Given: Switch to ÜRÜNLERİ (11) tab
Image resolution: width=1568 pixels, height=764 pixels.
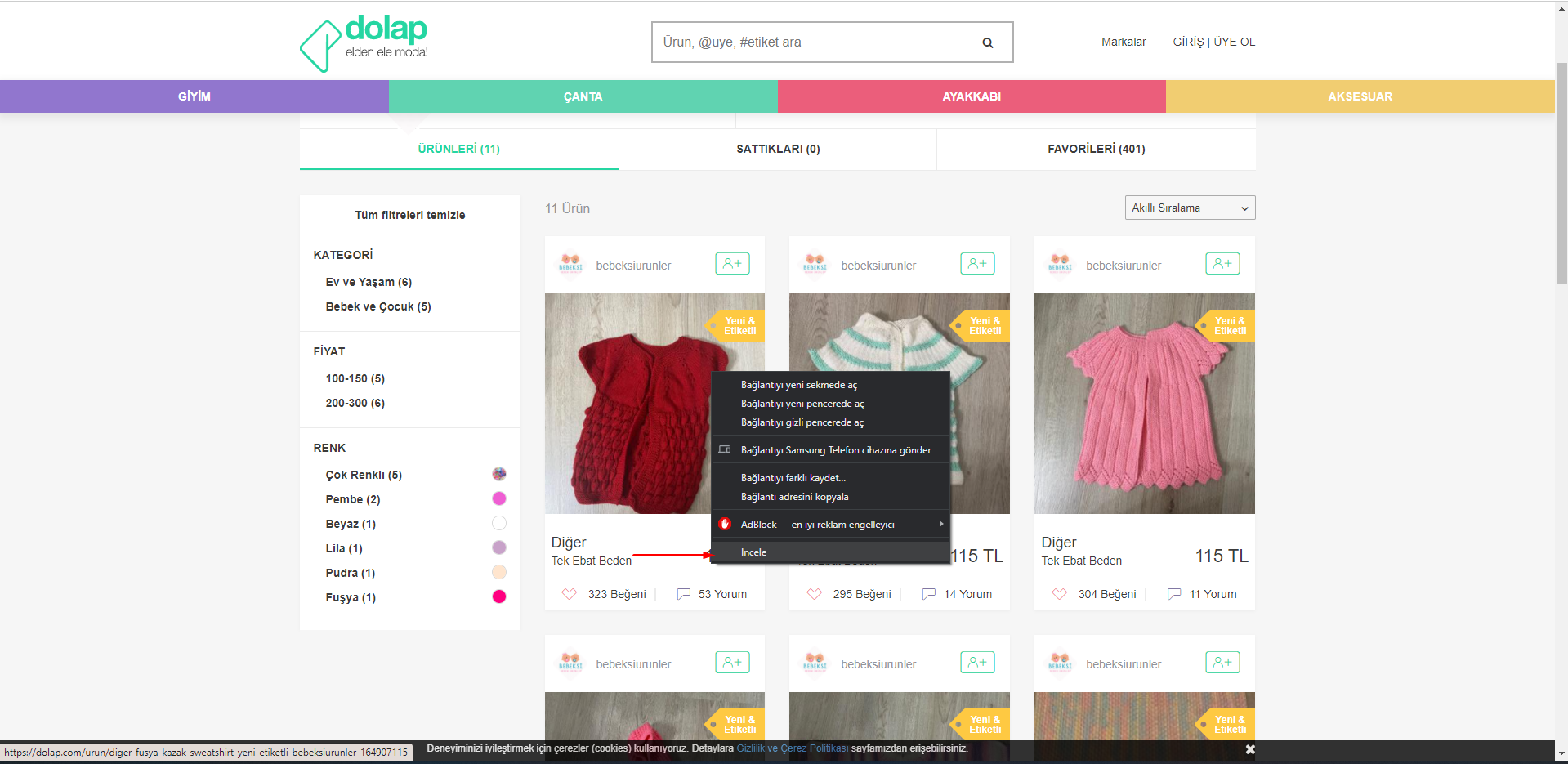Looking at the screenshot, I should pos(459,149).
